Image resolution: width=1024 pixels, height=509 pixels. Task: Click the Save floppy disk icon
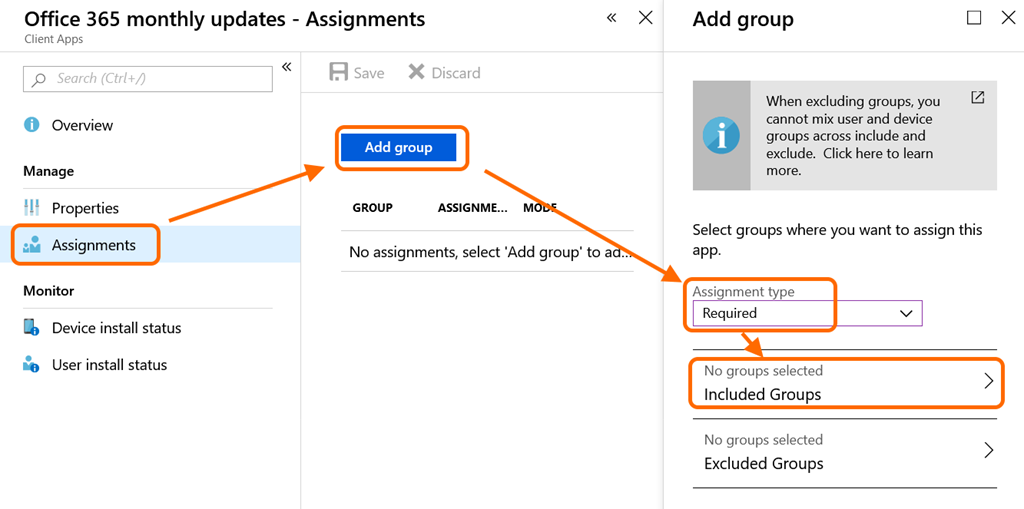click(339, 73)
